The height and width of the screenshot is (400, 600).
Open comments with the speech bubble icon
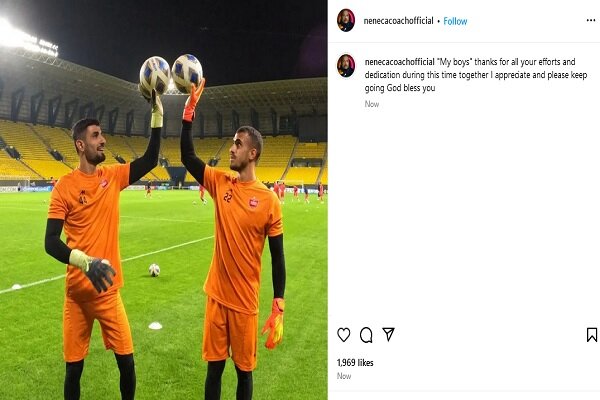[366, 335]
